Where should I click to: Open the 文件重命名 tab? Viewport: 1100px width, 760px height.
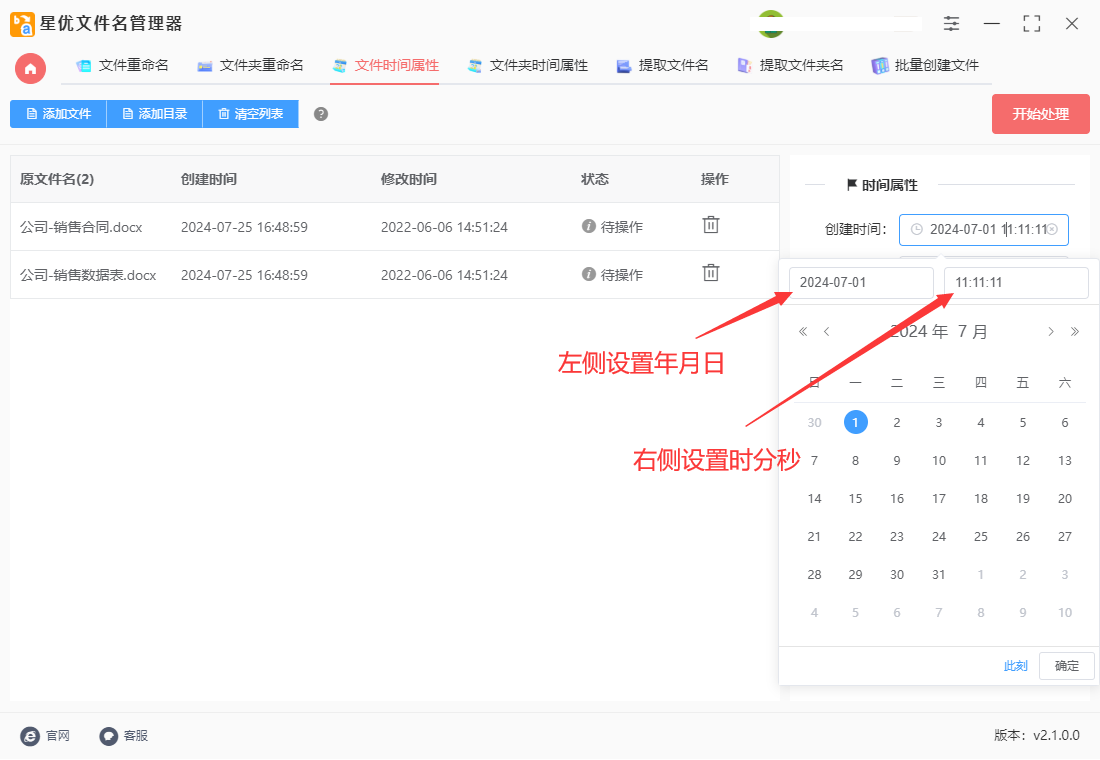coord(123,66)
